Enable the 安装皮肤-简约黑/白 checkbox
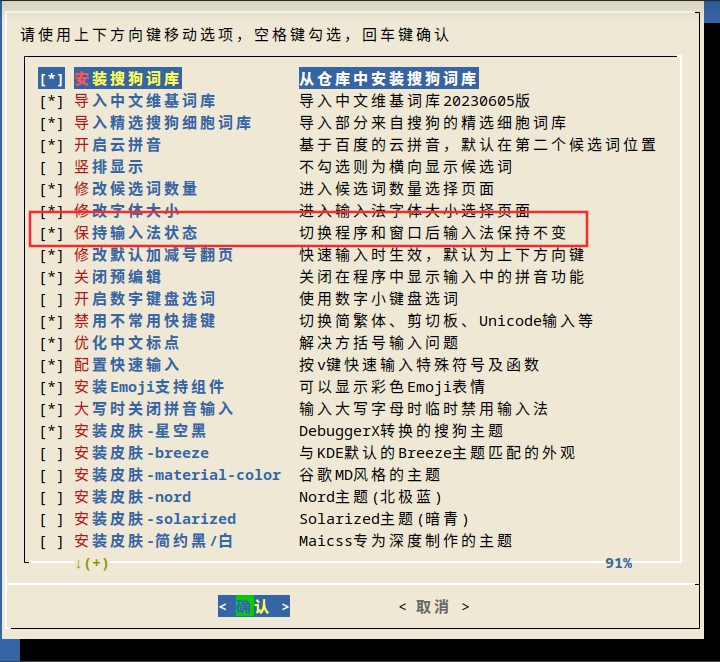 coord(51,542)
